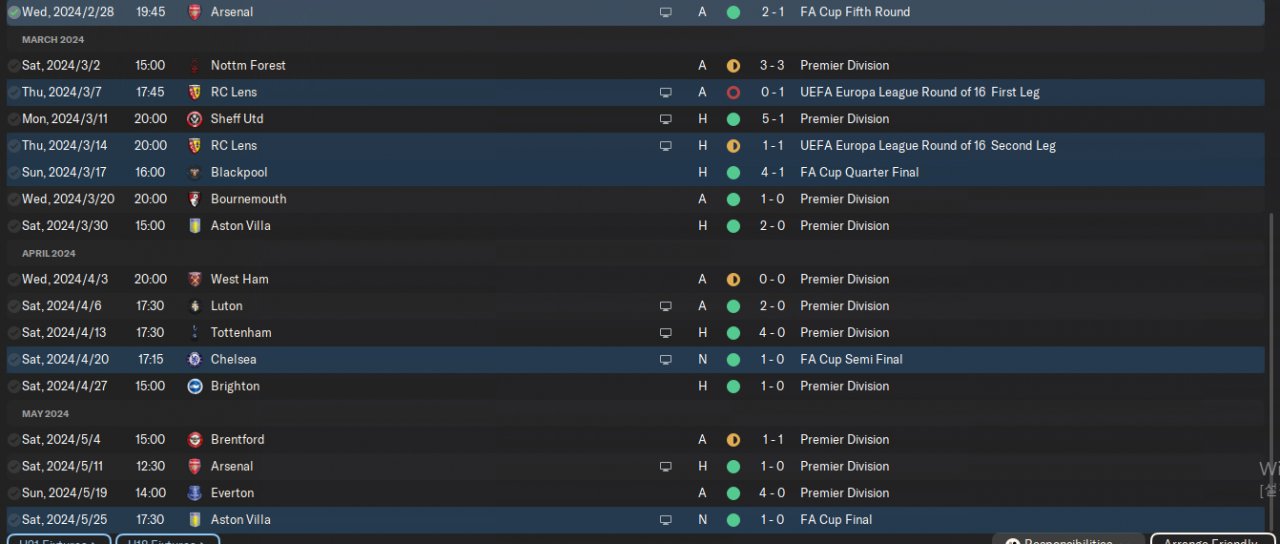Click the red loss indicator for RC Lens
The width and height of the screenshot is (1280, 544).
733,93
